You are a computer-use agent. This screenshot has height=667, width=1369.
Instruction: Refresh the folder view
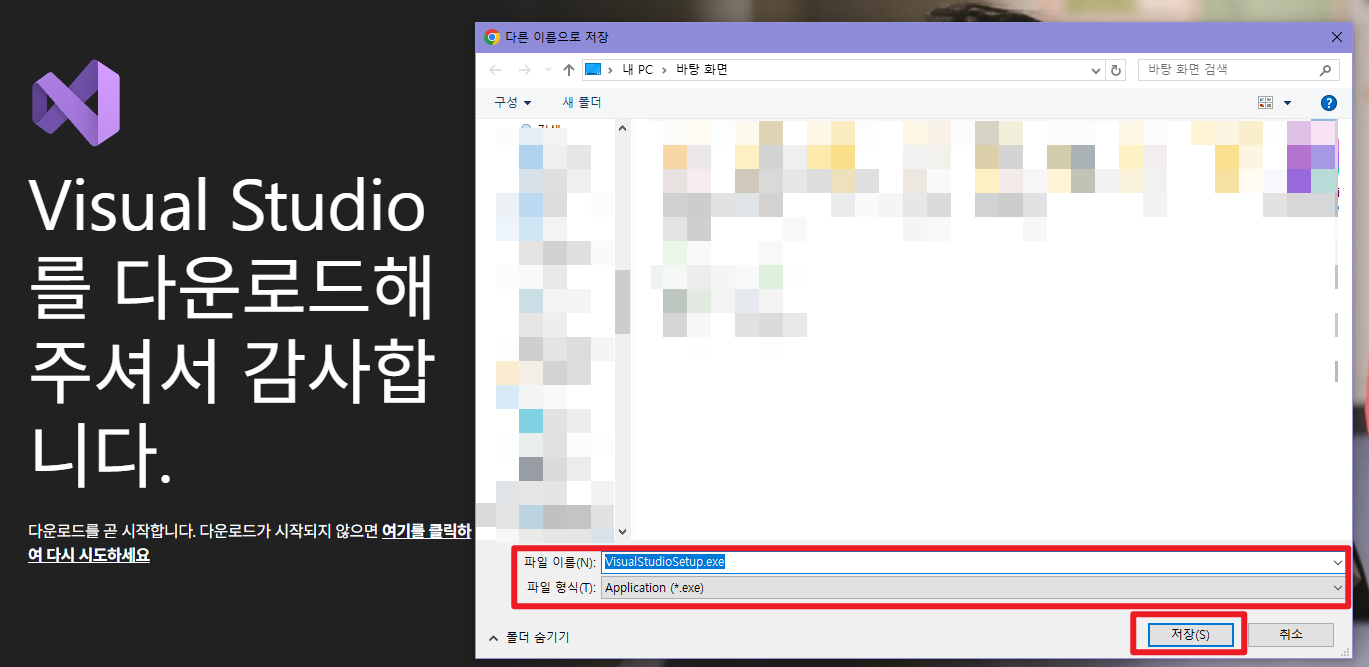tap(1116, 70)
